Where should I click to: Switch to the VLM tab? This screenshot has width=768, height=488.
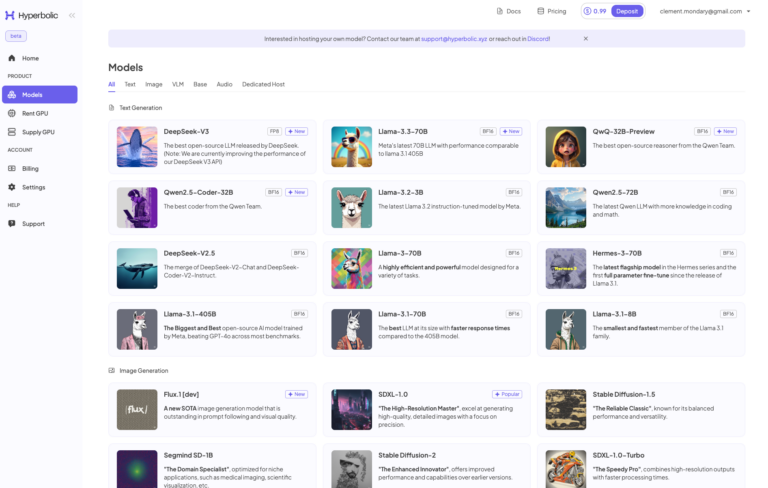pos(178,84)
